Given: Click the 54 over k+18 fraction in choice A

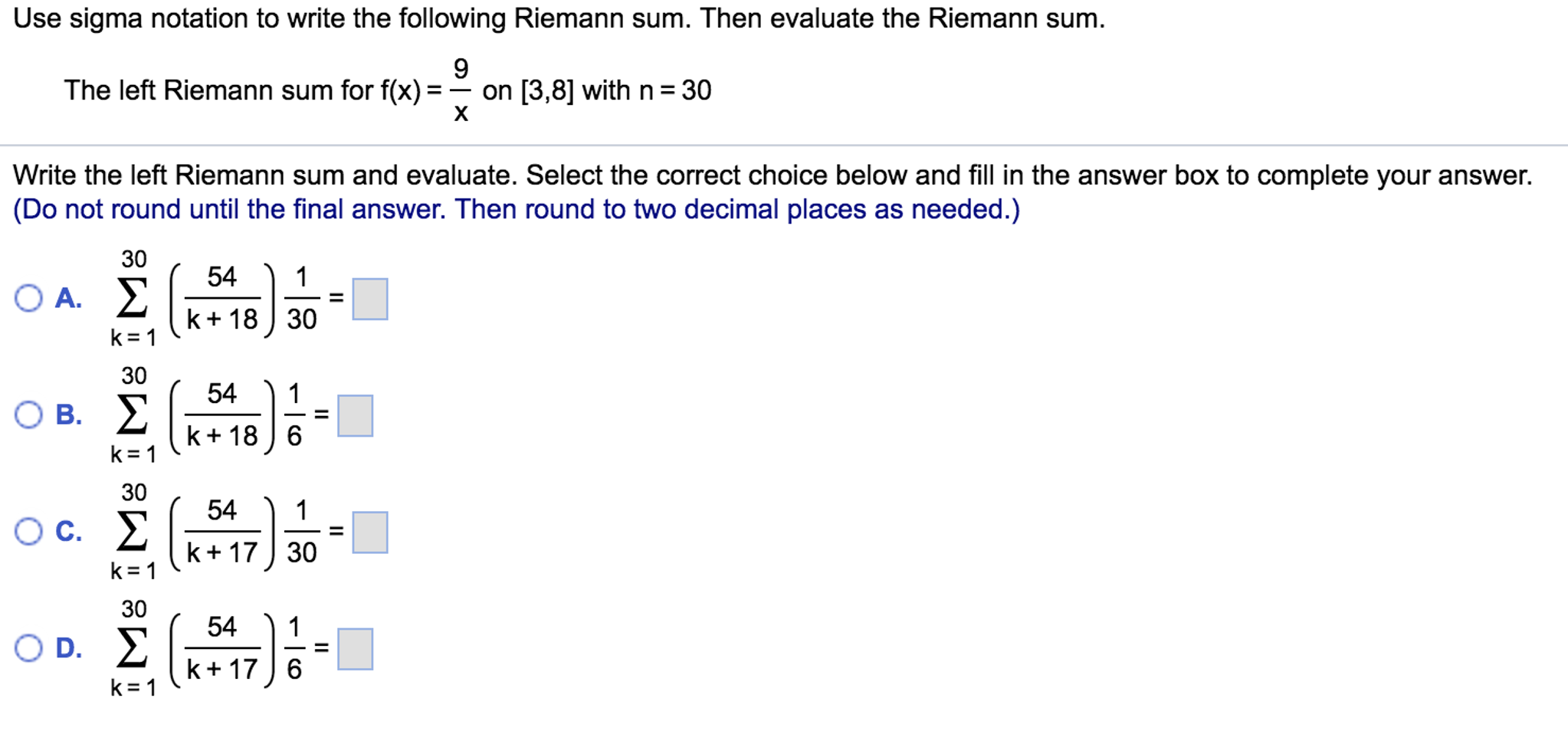Looking at the screenshot, I should 222,298.
